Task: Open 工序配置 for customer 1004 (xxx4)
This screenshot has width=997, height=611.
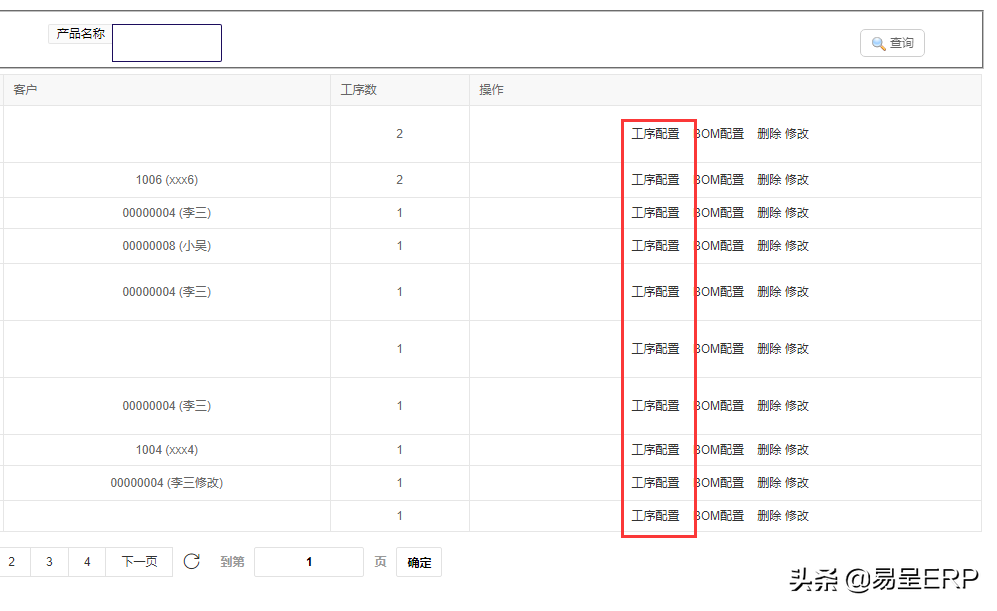Action: (x=655, y=450)
